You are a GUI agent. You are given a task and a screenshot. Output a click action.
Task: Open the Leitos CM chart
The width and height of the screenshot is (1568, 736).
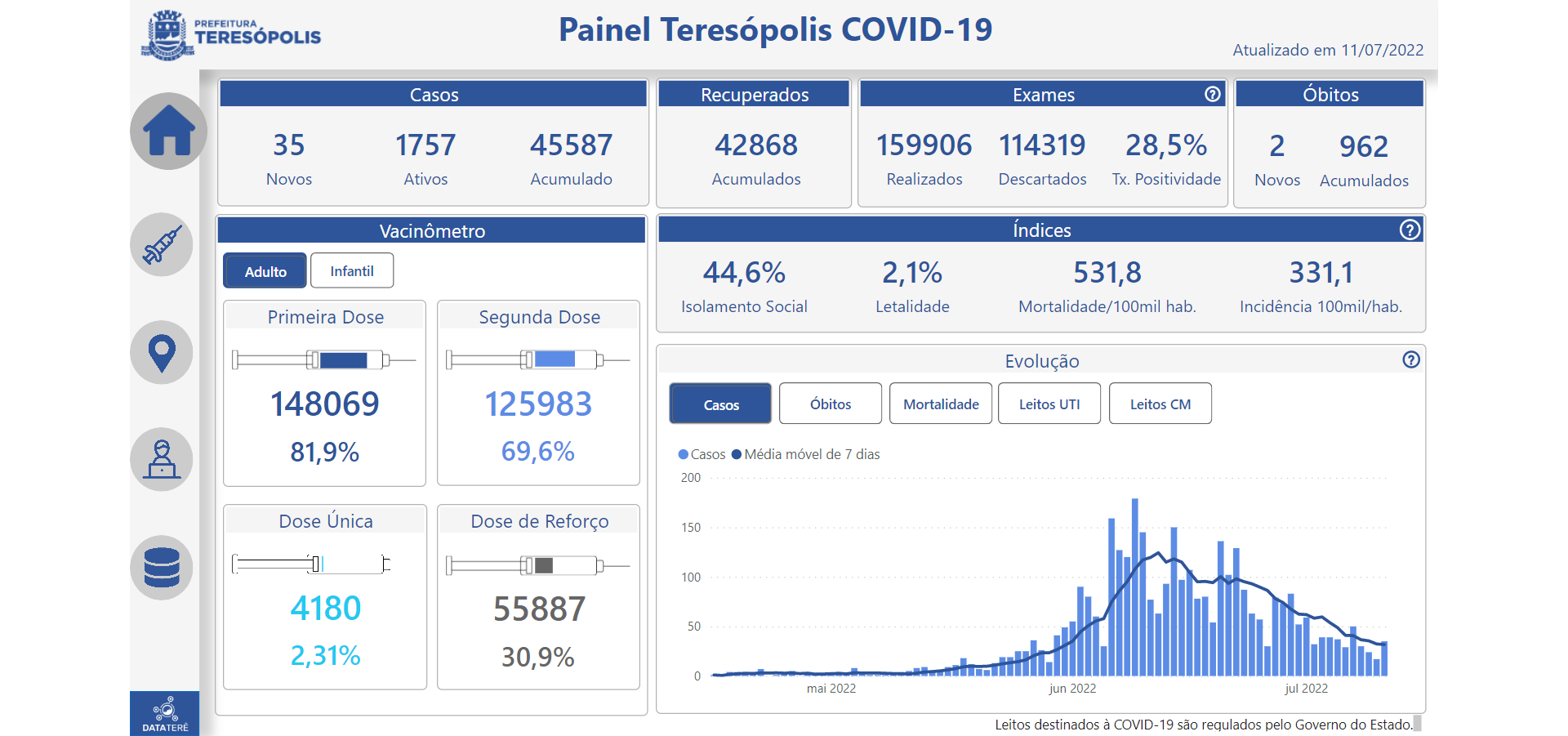point(1160,404)
